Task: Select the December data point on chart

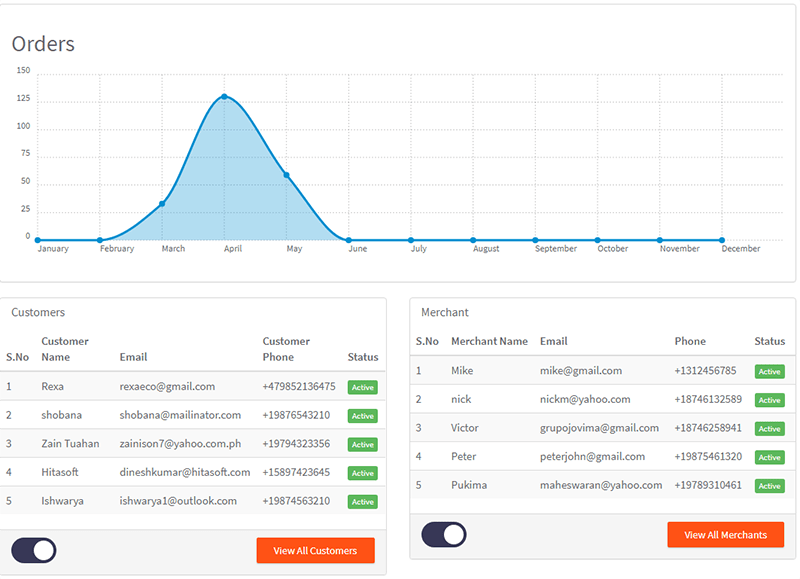Action: click(721, 240)
